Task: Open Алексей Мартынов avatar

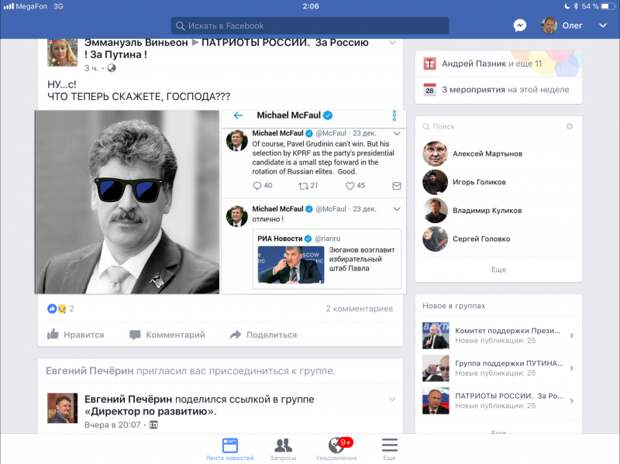Action: pos(435,153)
